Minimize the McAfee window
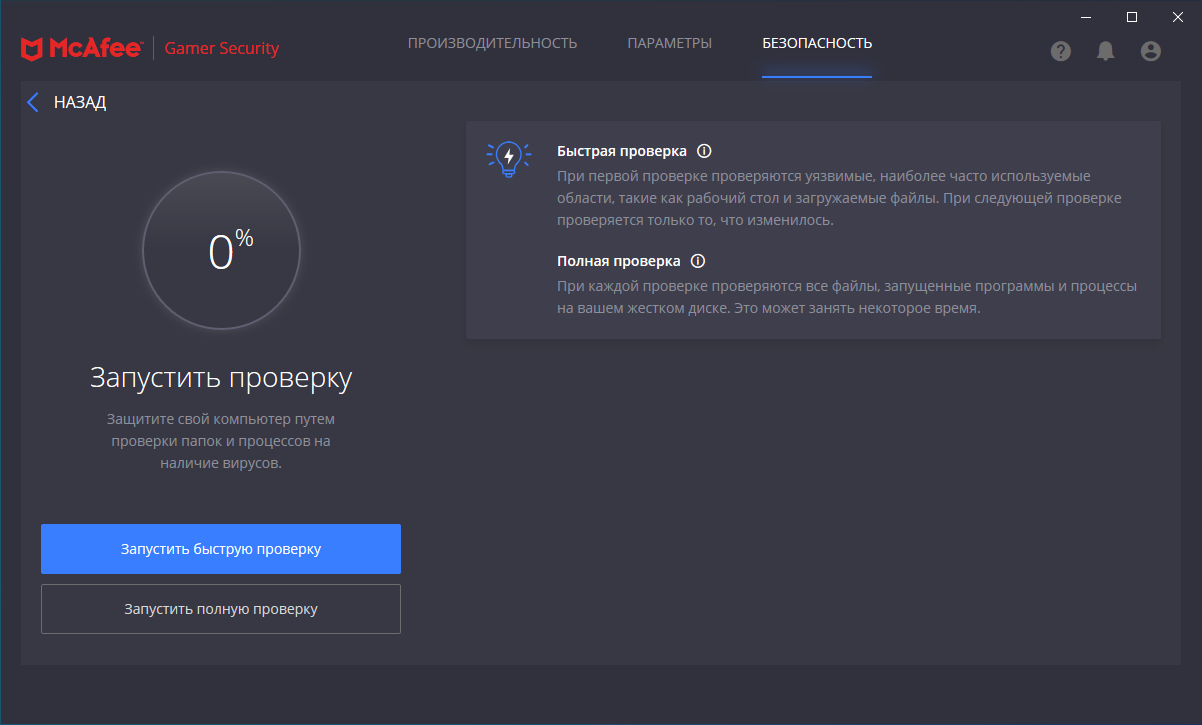 (1086, 16)
